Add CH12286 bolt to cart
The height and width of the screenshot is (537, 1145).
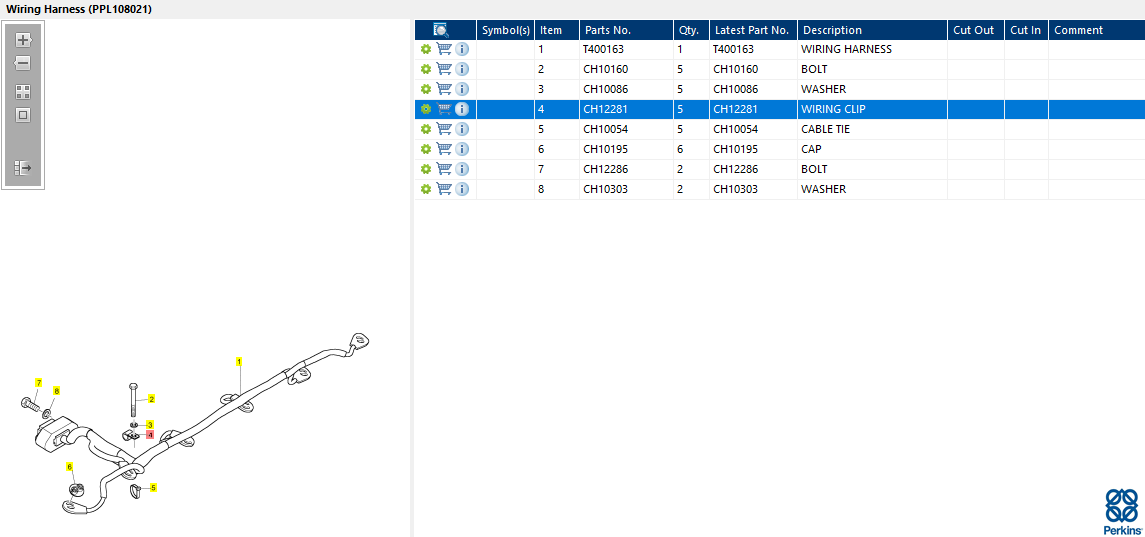click(x=444, y=169)
